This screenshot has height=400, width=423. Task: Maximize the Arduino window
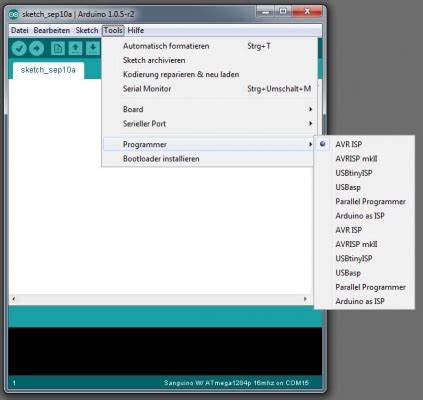pos(283,12)
